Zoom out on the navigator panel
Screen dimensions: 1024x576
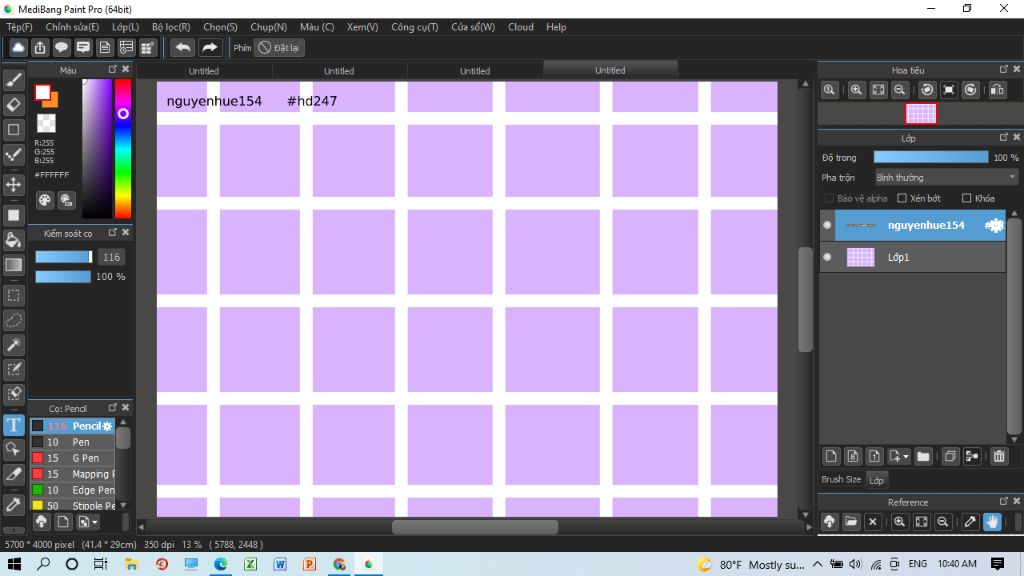[x=899, y=90]
